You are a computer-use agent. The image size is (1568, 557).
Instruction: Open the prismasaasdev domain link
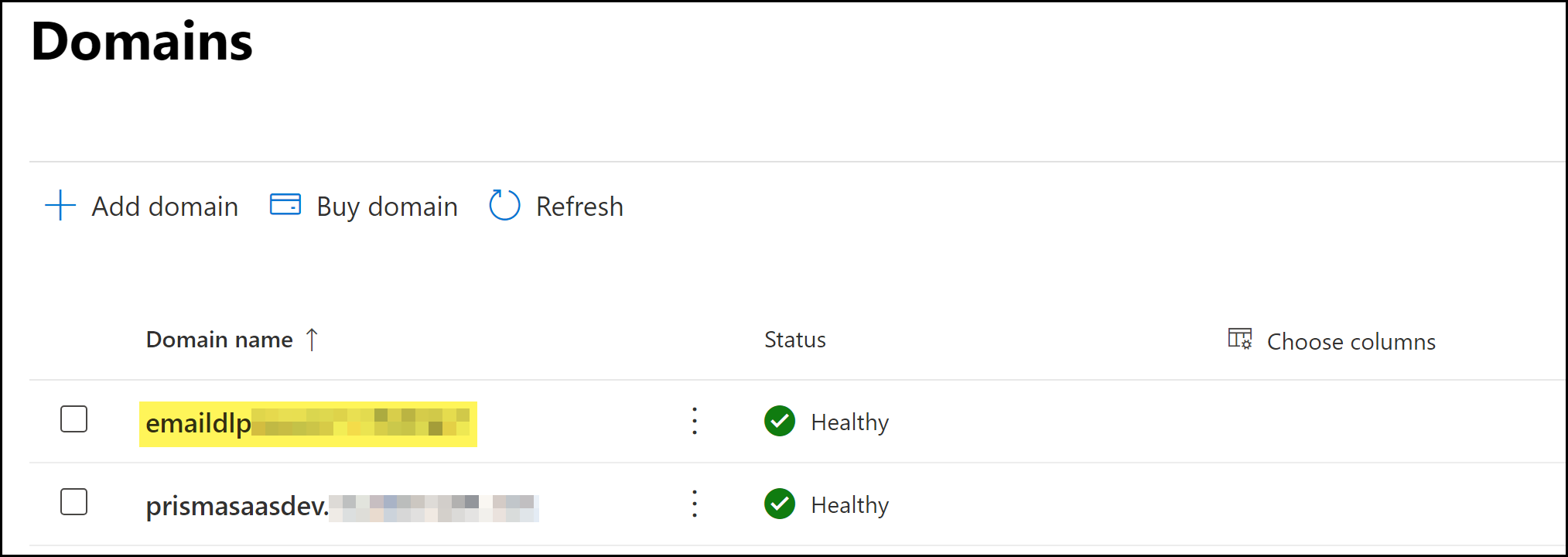click(x=237, y=506)
